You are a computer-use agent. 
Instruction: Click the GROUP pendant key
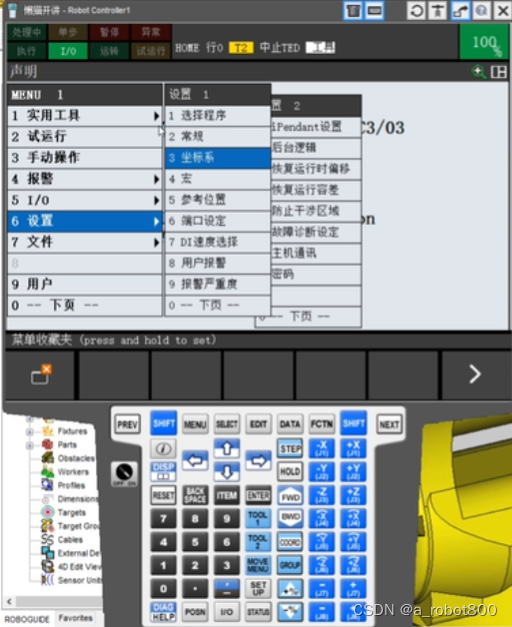(290, 565)
